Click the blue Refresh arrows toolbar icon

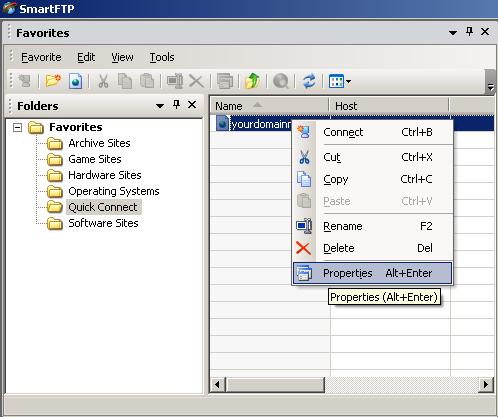(309, 81)
